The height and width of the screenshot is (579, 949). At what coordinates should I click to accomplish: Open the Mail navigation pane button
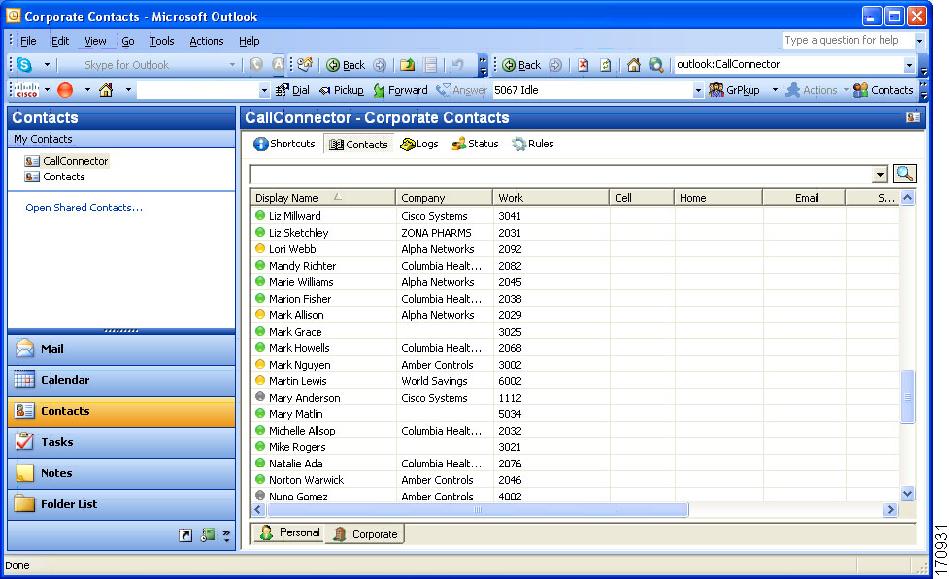pos(122,349)
